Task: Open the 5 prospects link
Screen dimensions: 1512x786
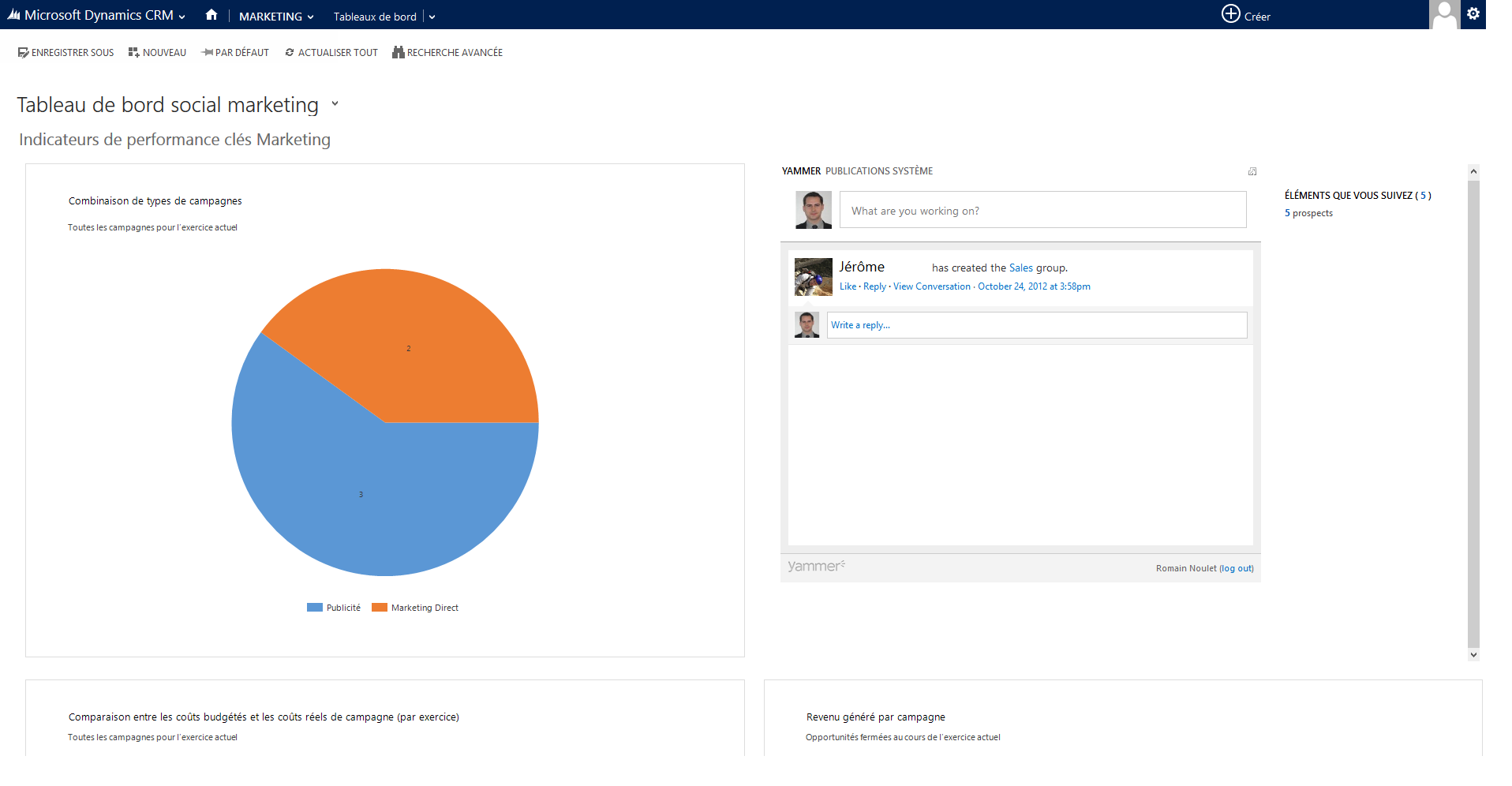Action: [1308, 213]
